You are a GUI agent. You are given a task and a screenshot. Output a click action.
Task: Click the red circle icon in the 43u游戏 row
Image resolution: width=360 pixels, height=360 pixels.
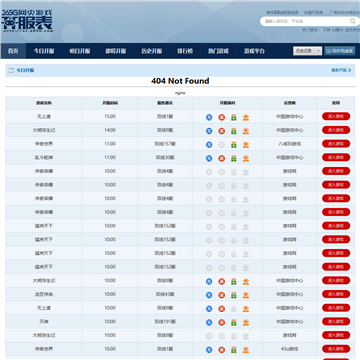(x=222, y=350)
